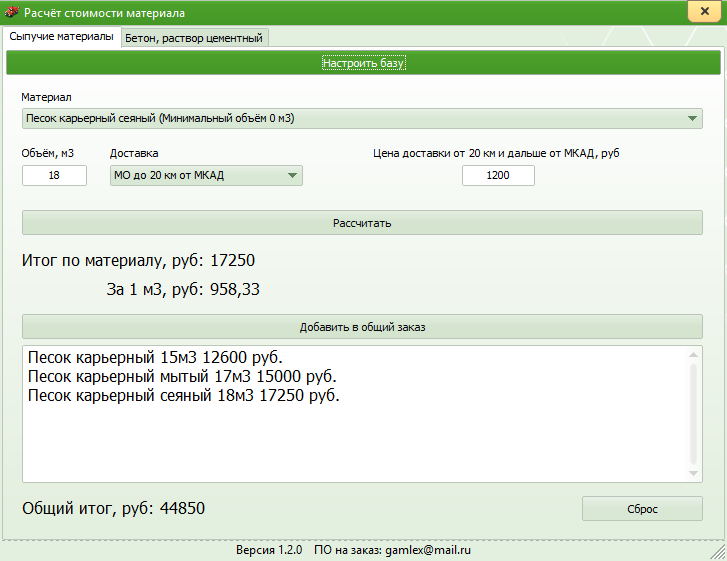Click the order list scrollbar down arrow

tap(694, 473)
